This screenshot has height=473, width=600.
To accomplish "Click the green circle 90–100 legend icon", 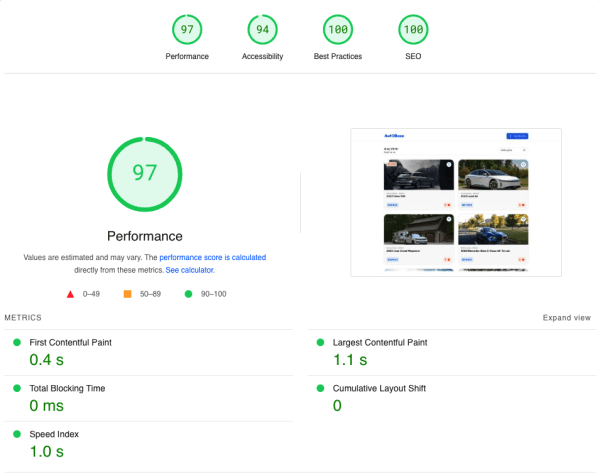I will [x=188, y=294].
